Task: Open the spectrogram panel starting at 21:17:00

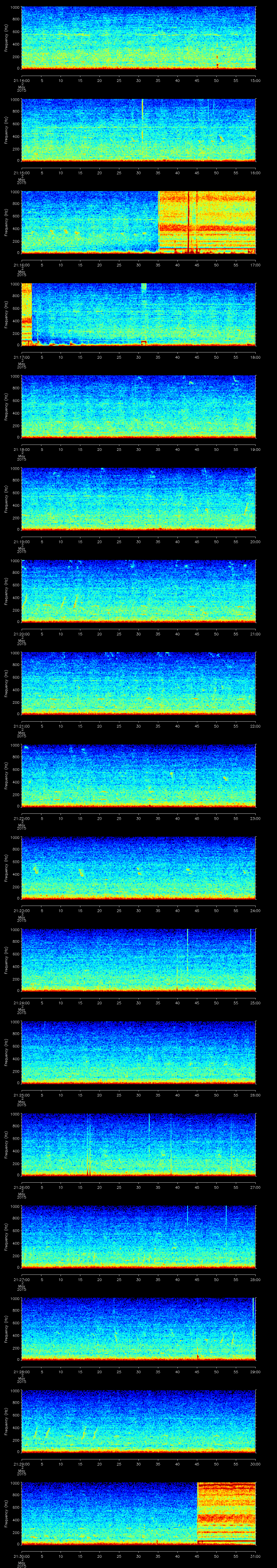Action: 139,315
